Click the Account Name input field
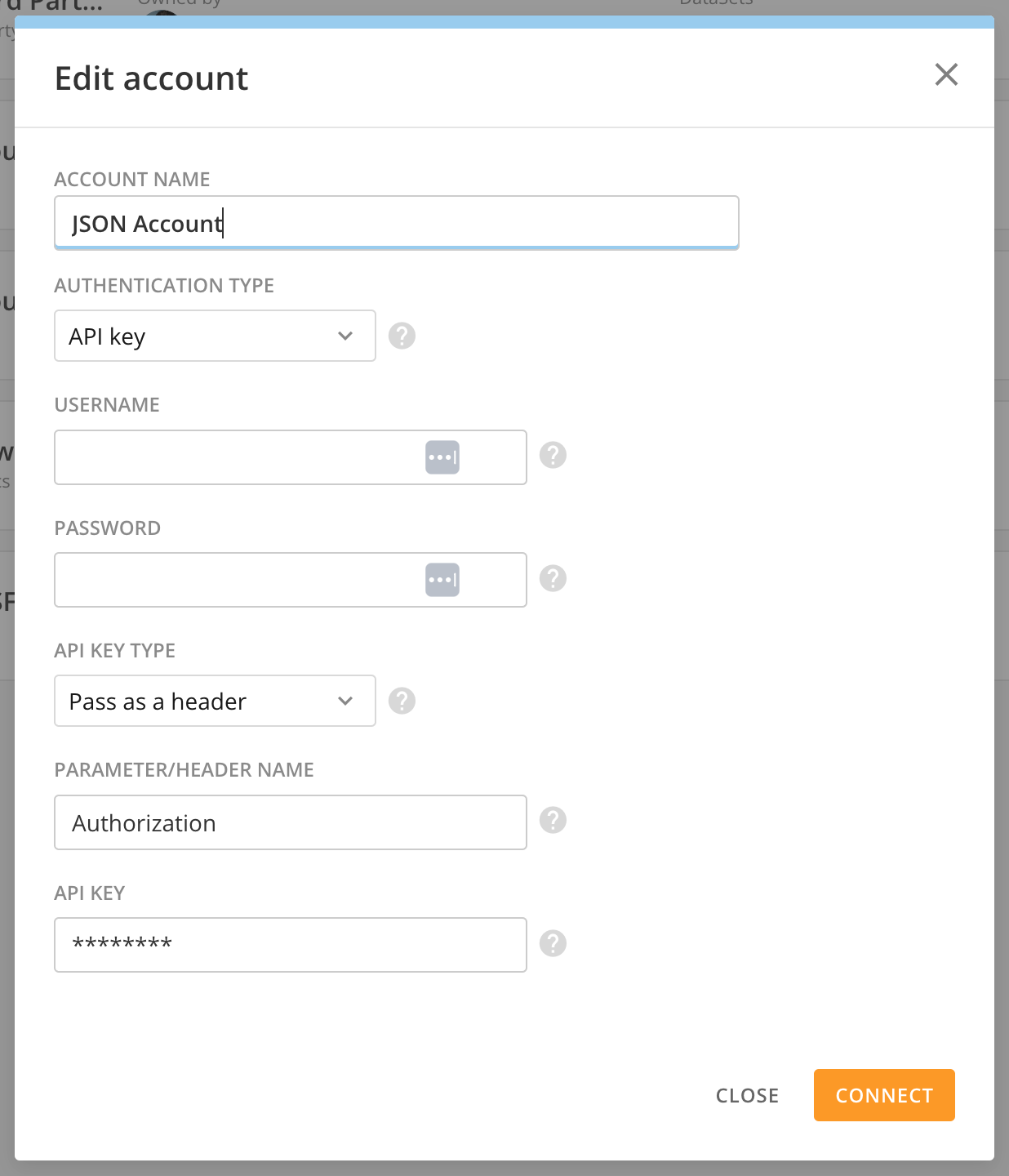1009x1176 pixels. click(x=397, y=222)
